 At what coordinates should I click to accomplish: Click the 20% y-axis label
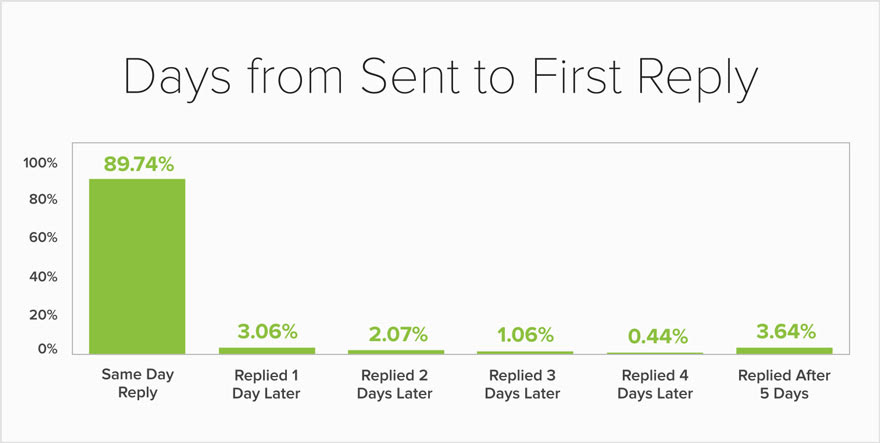pos(44,314)
